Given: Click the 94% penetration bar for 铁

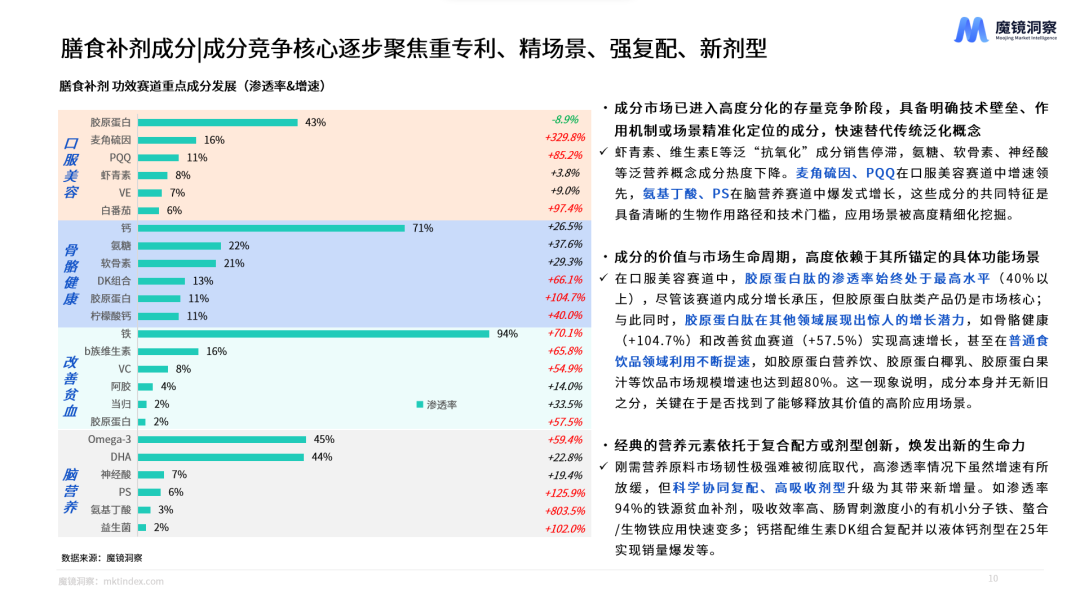Looking at the screenshot, I should tap(313, 333).
